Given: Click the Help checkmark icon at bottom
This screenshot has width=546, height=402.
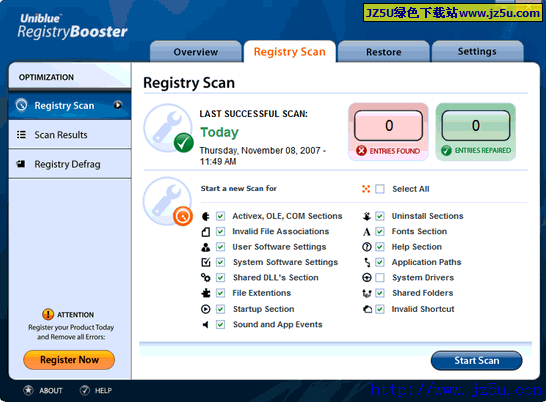Looking at the screenshot, I should click(x=85, y=391).
